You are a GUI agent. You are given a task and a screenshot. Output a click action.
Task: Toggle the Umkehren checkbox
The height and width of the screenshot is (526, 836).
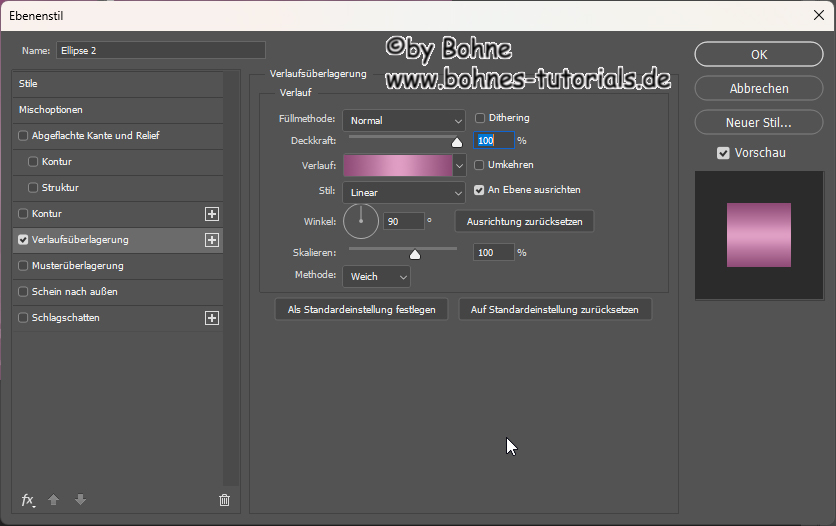click(x=480, y=165)
